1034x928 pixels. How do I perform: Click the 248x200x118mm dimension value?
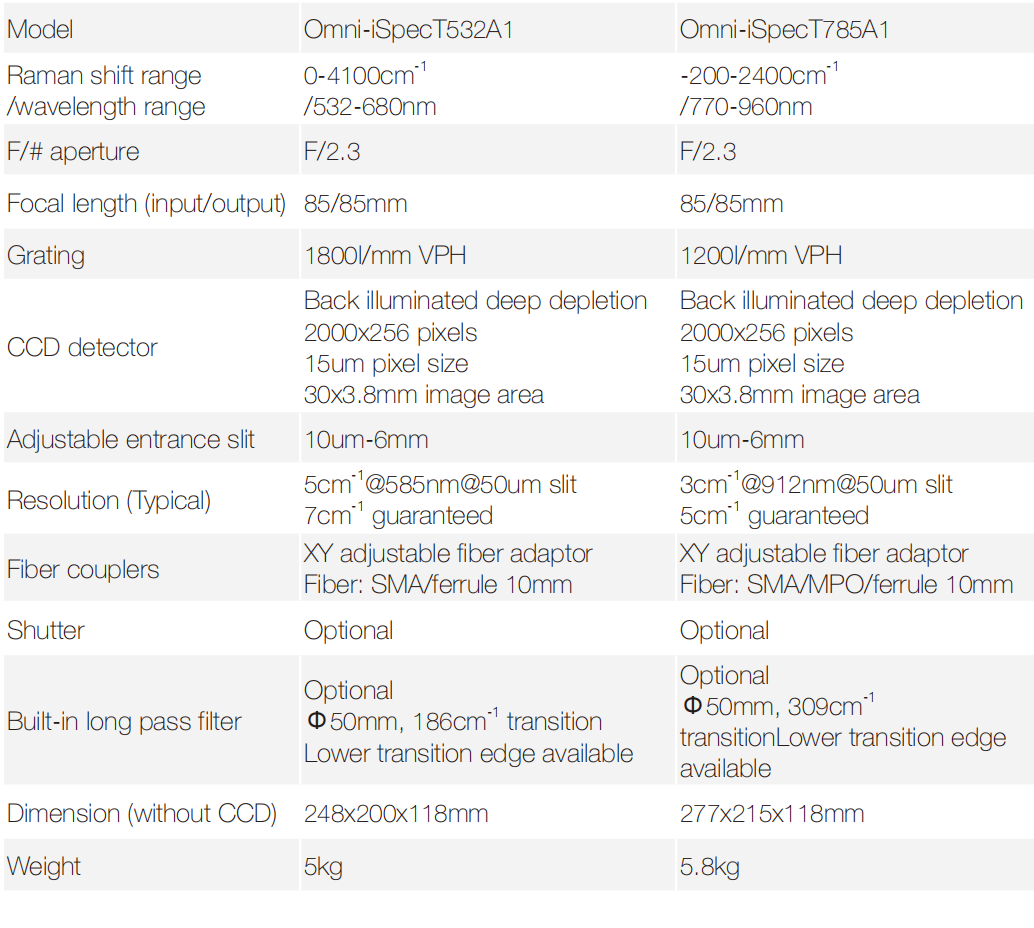pos(396,814)
